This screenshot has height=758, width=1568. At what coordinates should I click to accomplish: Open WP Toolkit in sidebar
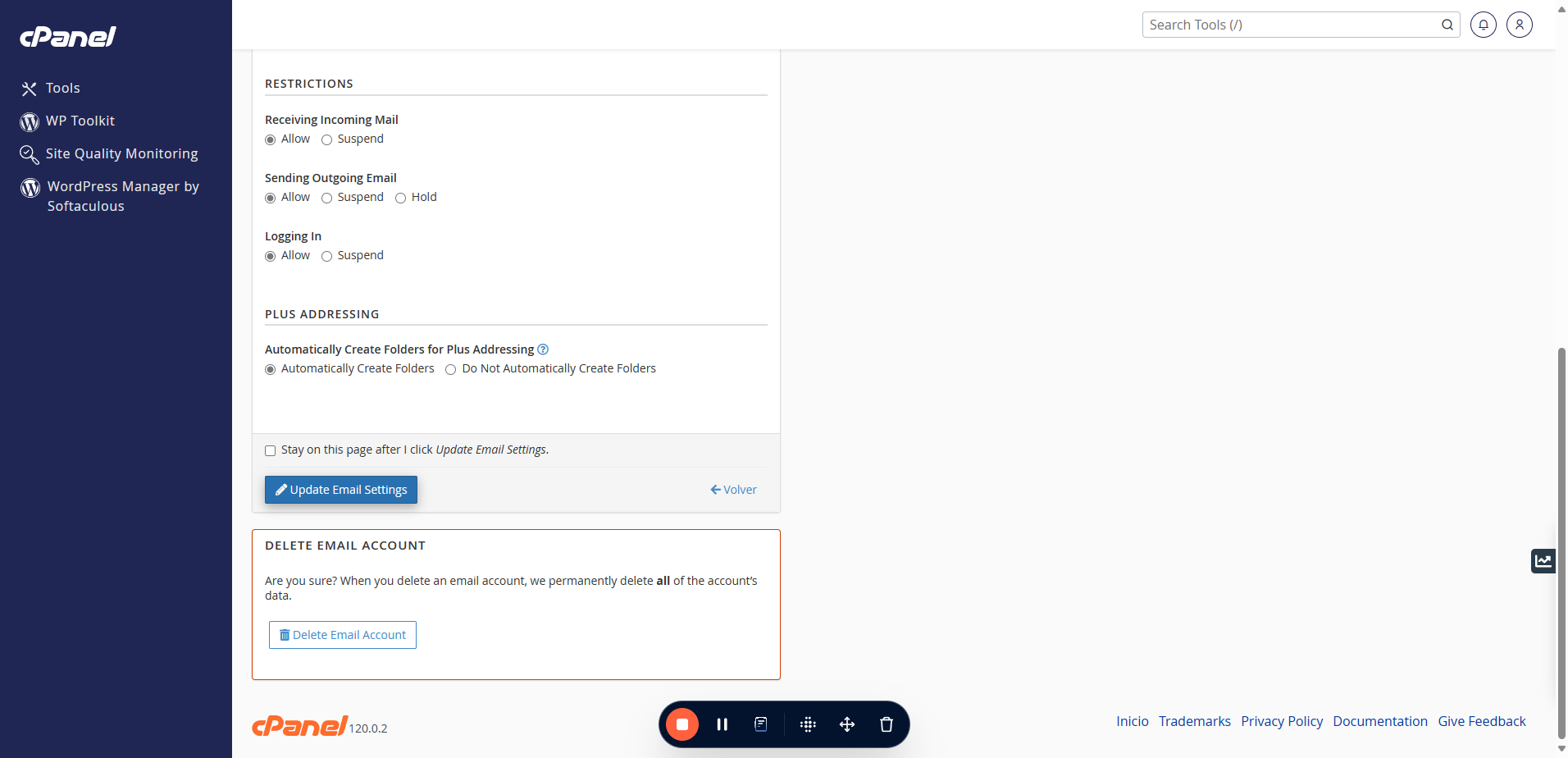pos(80,121)
